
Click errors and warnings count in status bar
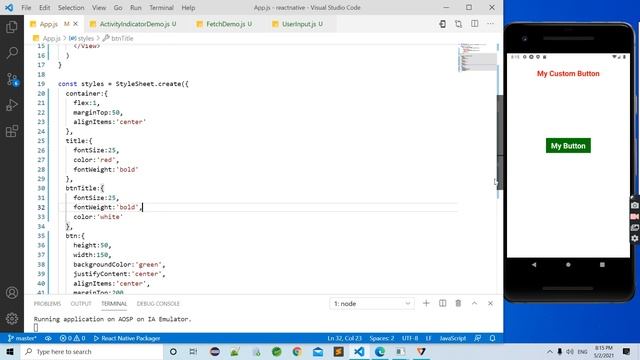(x=72, y=338)
